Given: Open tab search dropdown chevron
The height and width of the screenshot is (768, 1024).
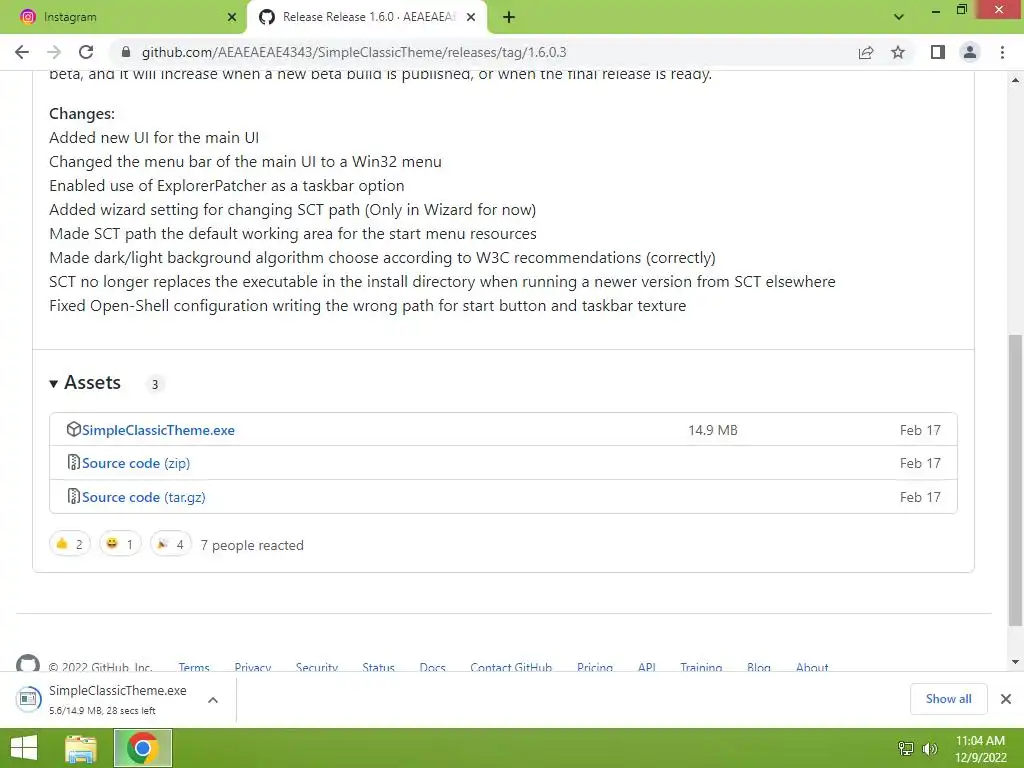Looking at the screenshot, I should pyautogui.click(x=899, y=17).
